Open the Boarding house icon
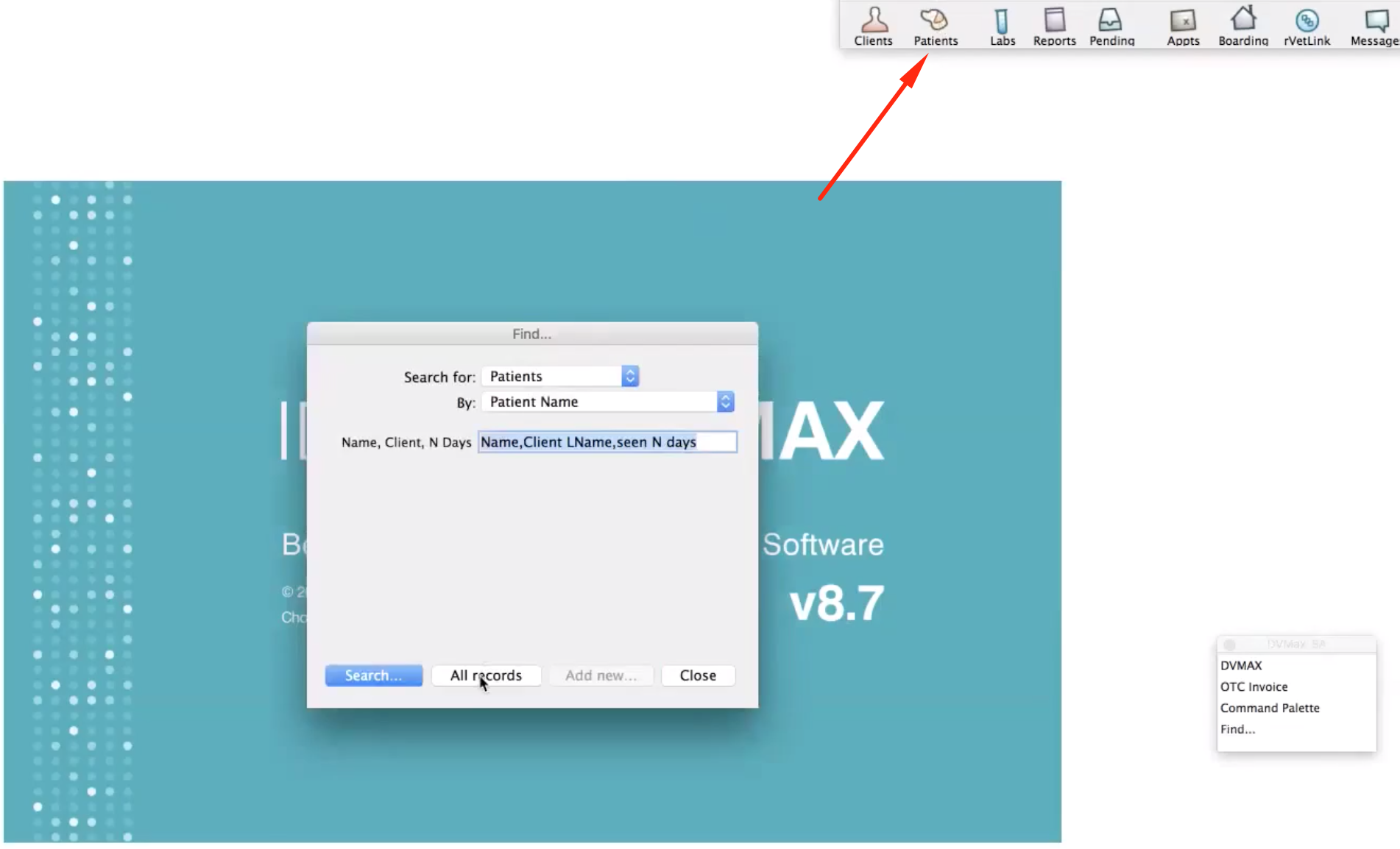The height and width of the screenshot is (849, 1400). (1243, 26)
